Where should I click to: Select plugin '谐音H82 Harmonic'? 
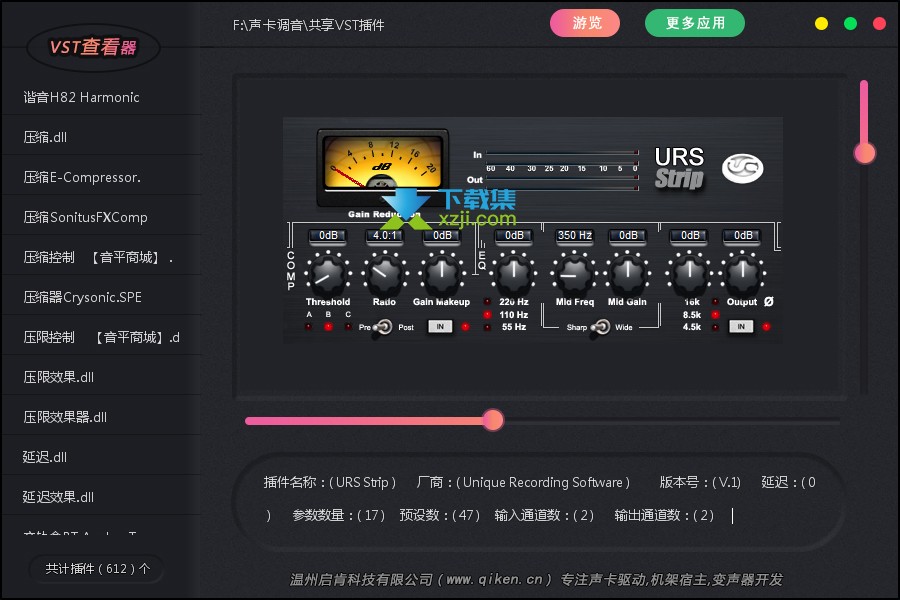102,97
